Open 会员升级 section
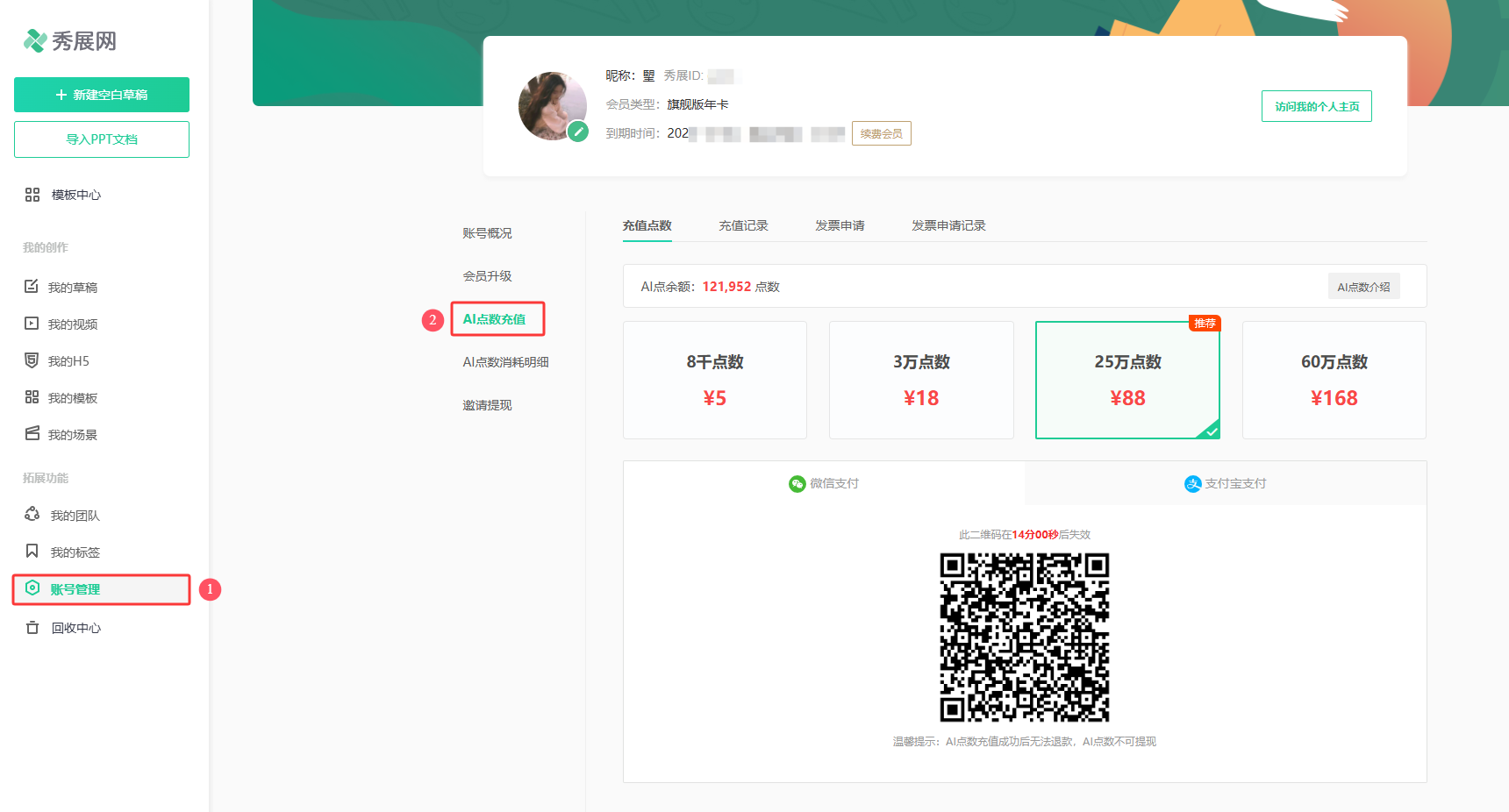The height and width of the screenshot is (812, 1509). (488, 276)
